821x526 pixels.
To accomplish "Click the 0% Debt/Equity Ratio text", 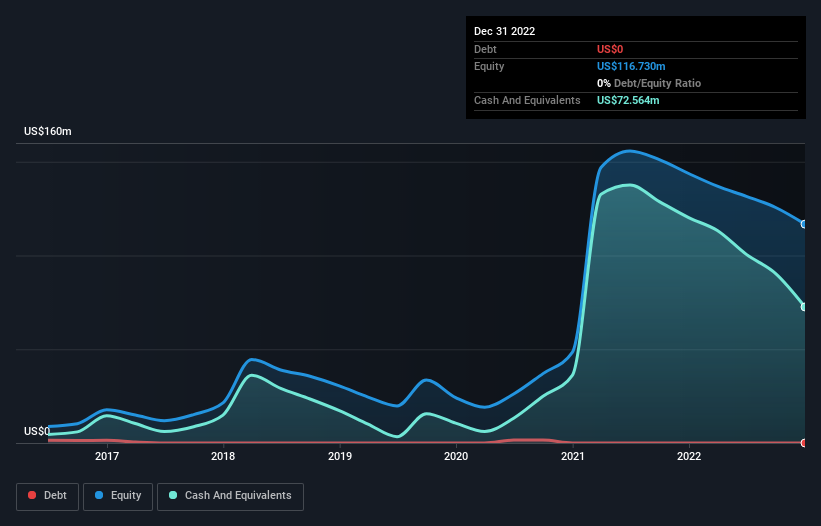I will (649, 83).
